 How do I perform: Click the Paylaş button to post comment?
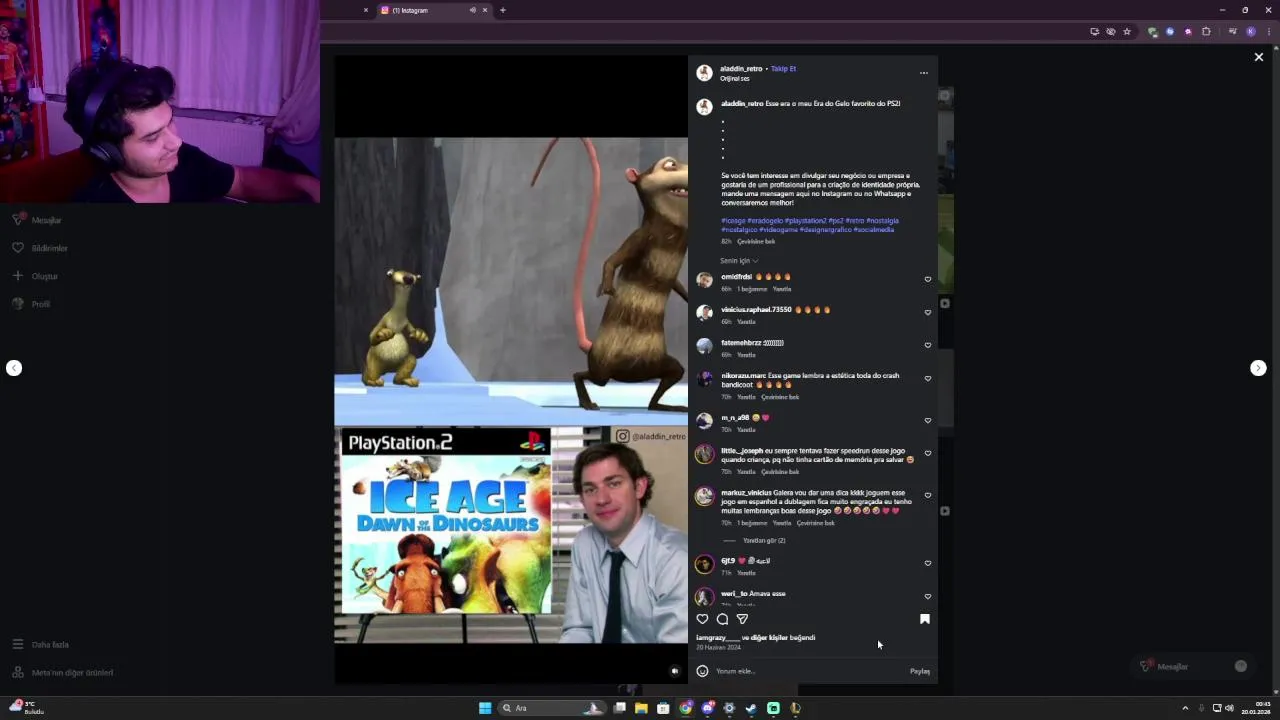(920, 671)
